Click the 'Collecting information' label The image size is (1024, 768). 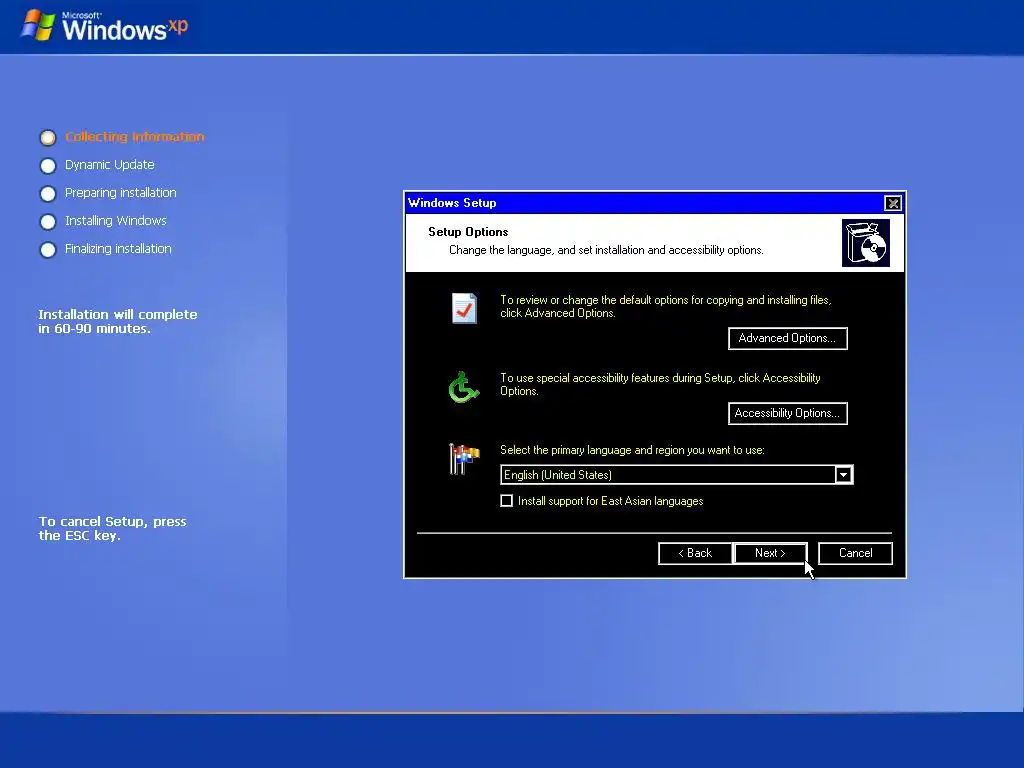pyautogui.click(x=135, y=136)
